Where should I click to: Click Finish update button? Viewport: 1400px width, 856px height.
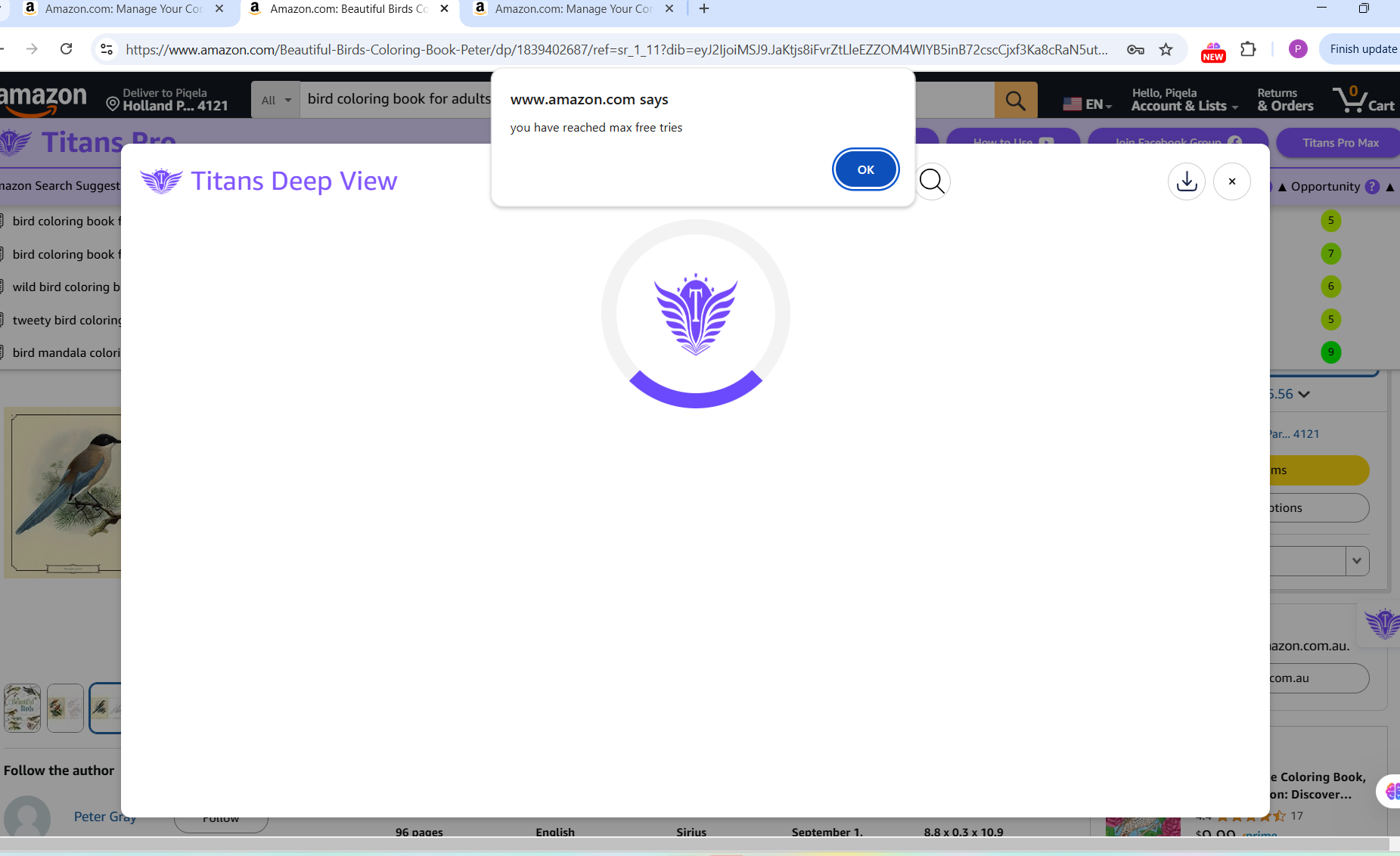tap(1363, 49)
